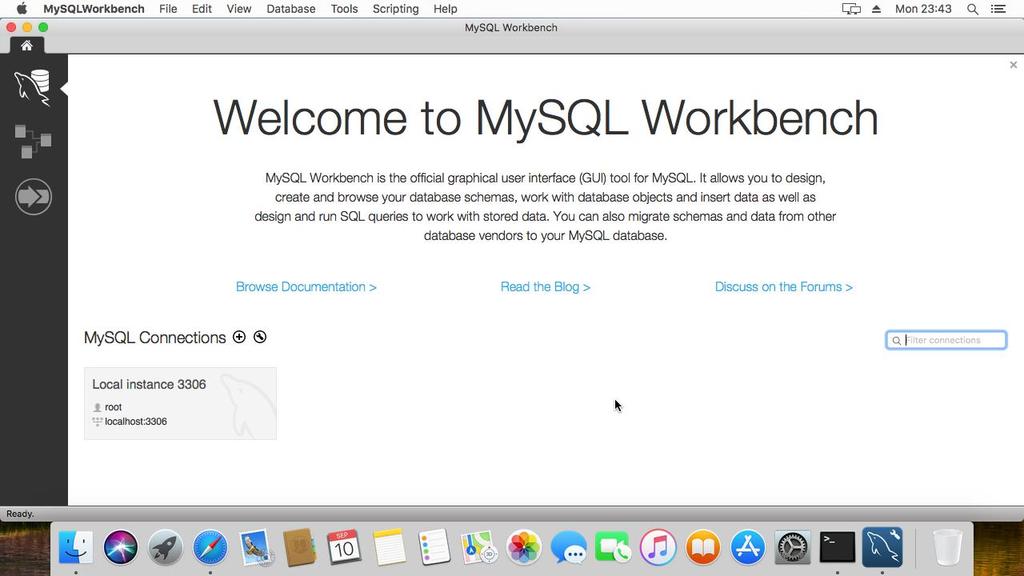This screenshot has height=576, width=1024.
Task: Open Launchpad rocket icon in the Dock
Action: click(165, 547)
